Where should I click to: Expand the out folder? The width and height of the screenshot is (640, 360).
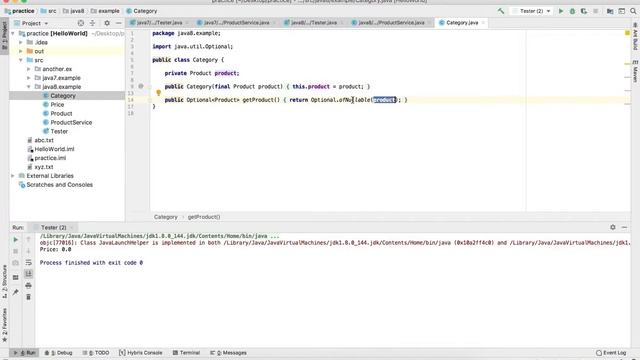(21, 51)
